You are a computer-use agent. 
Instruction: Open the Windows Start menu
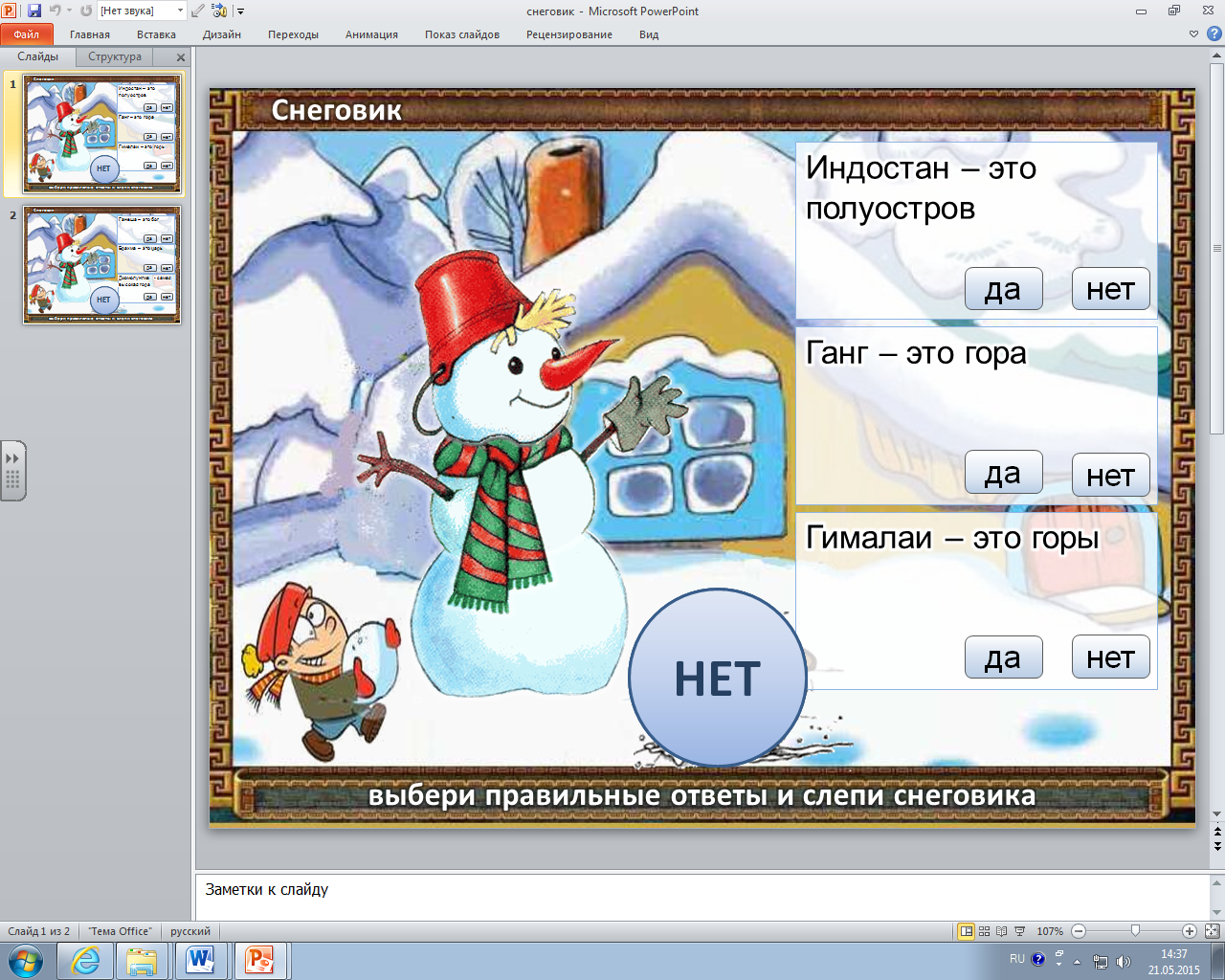click(x=26, y=960)
